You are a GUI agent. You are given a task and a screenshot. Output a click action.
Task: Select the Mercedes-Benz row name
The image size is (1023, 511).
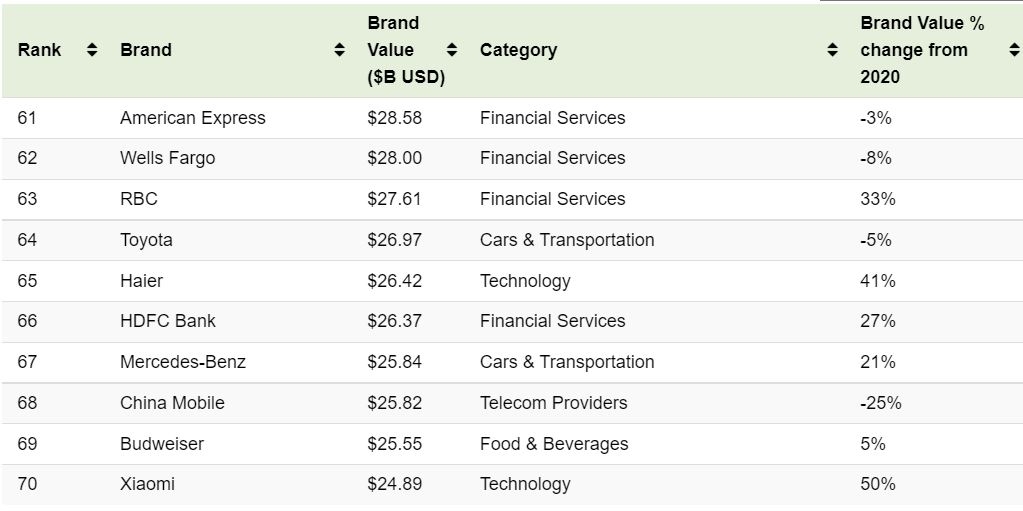(183, 362)
